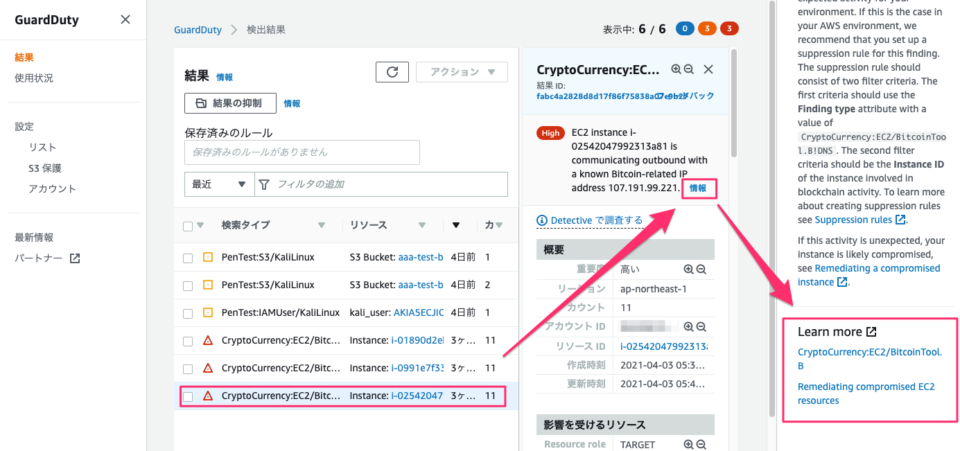Click high severity triangle of i-01890d2e row
The width and height of the screenshot is (960, 451).
[208, 340]
